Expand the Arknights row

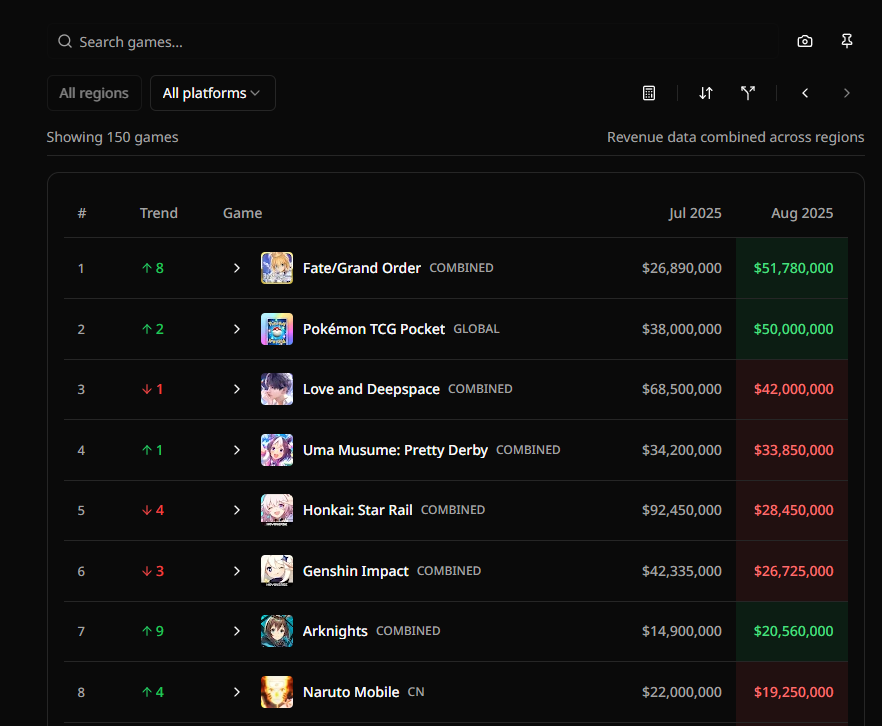click(237, 631)
